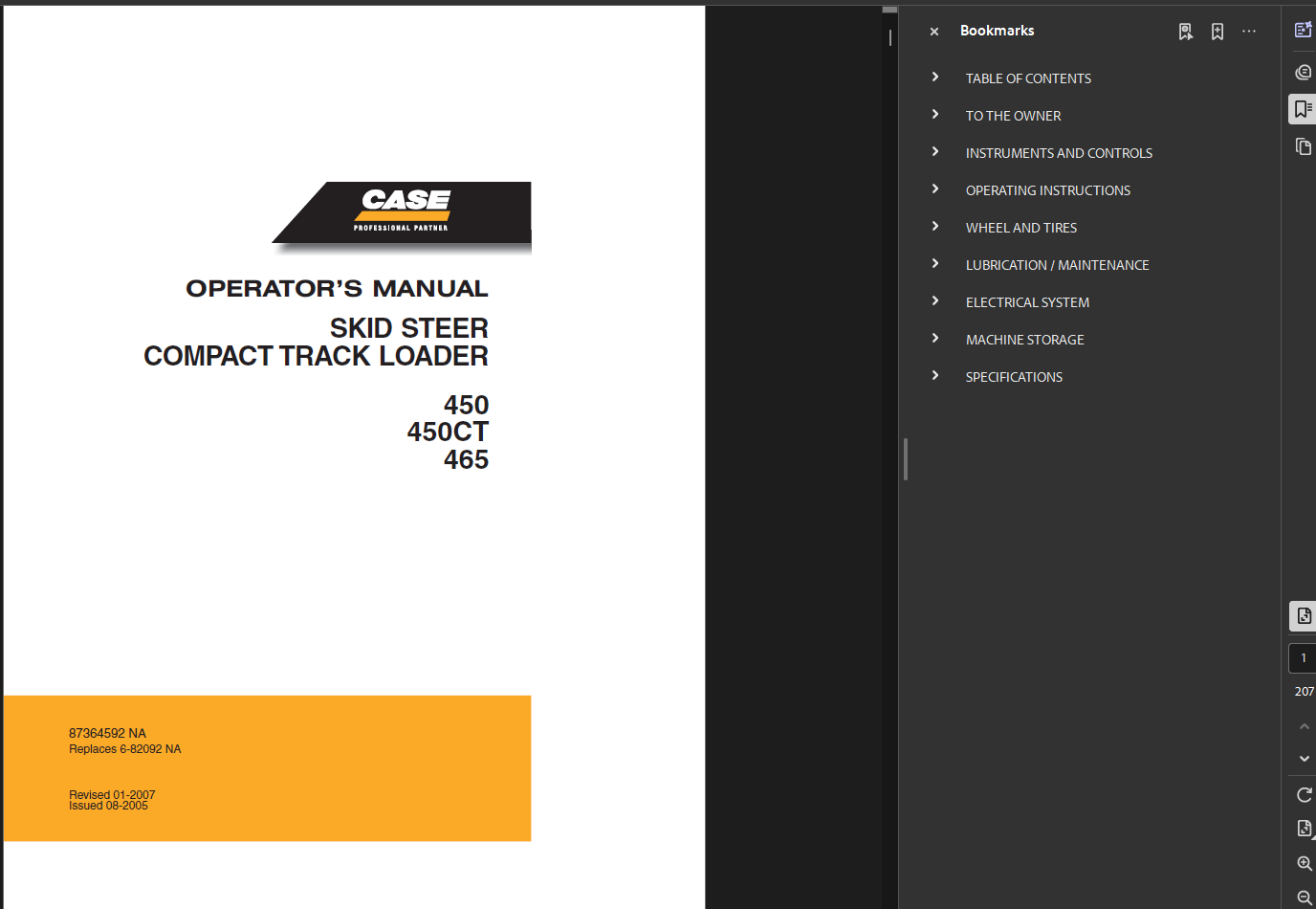This screenshot has height=909, width=1316.
Task: Click the CASE logo on the cover
Action: [x=402, y=214]
